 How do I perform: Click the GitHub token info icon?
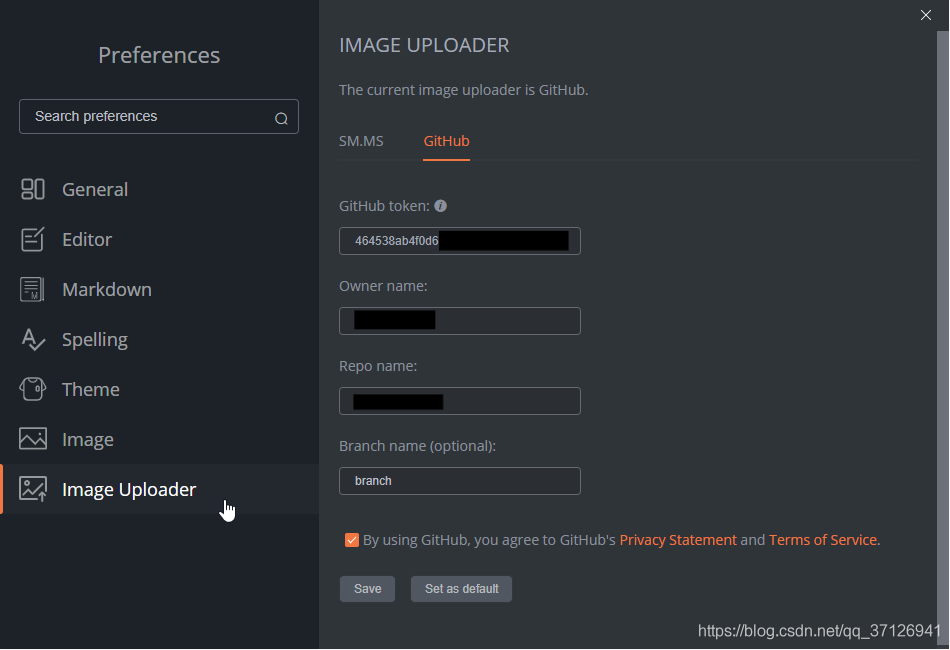click(x=440, y=206)
